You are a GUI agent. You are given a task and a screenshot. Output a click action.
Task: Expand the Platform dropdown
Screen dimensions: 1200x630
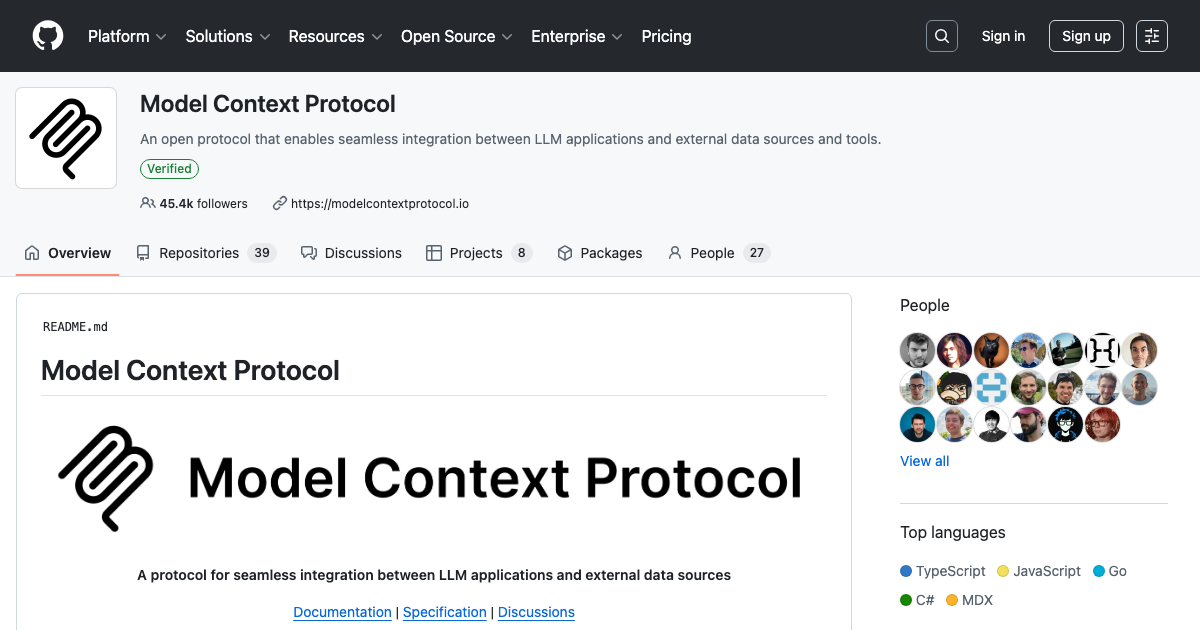coord(126,36)
